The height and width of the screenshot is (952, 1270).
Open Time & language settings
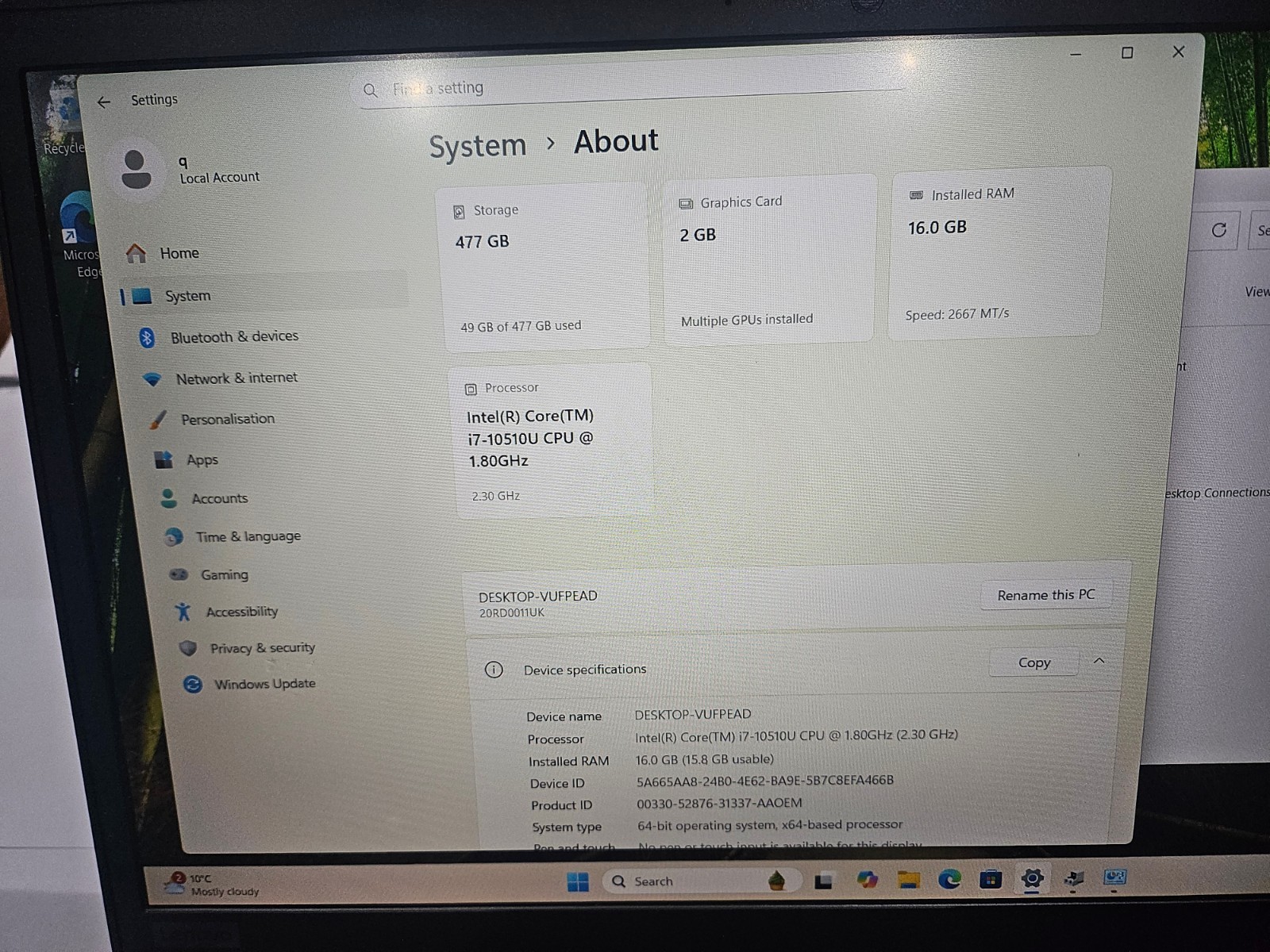[248, 536]
